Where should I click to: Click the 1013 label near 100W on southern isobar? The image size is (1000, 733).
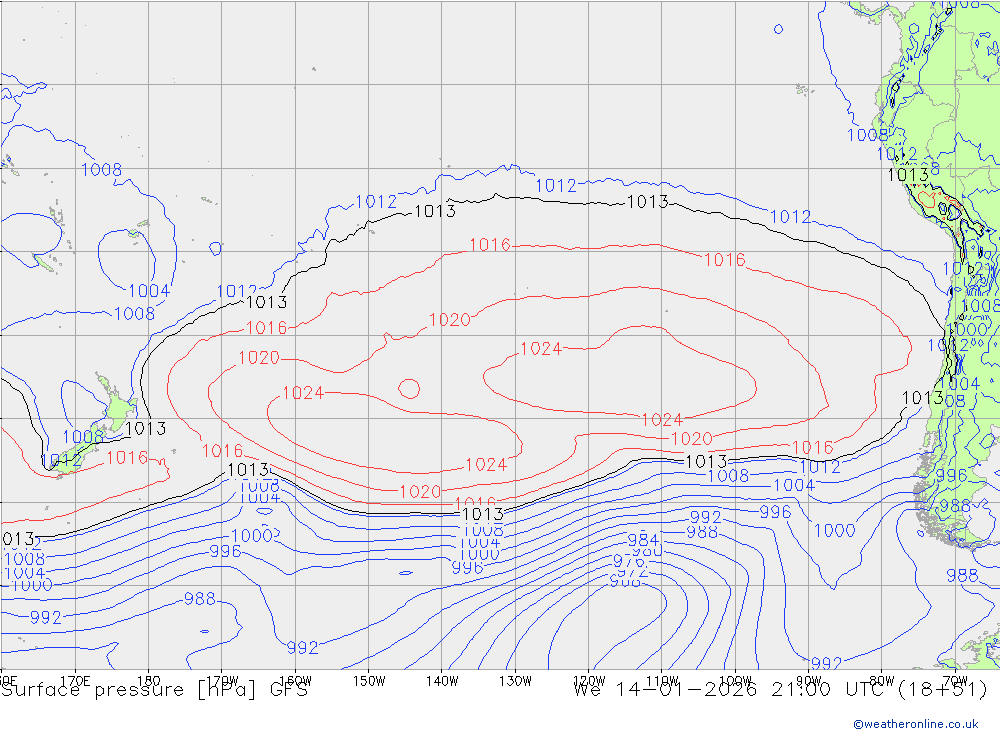pos(707,461)
